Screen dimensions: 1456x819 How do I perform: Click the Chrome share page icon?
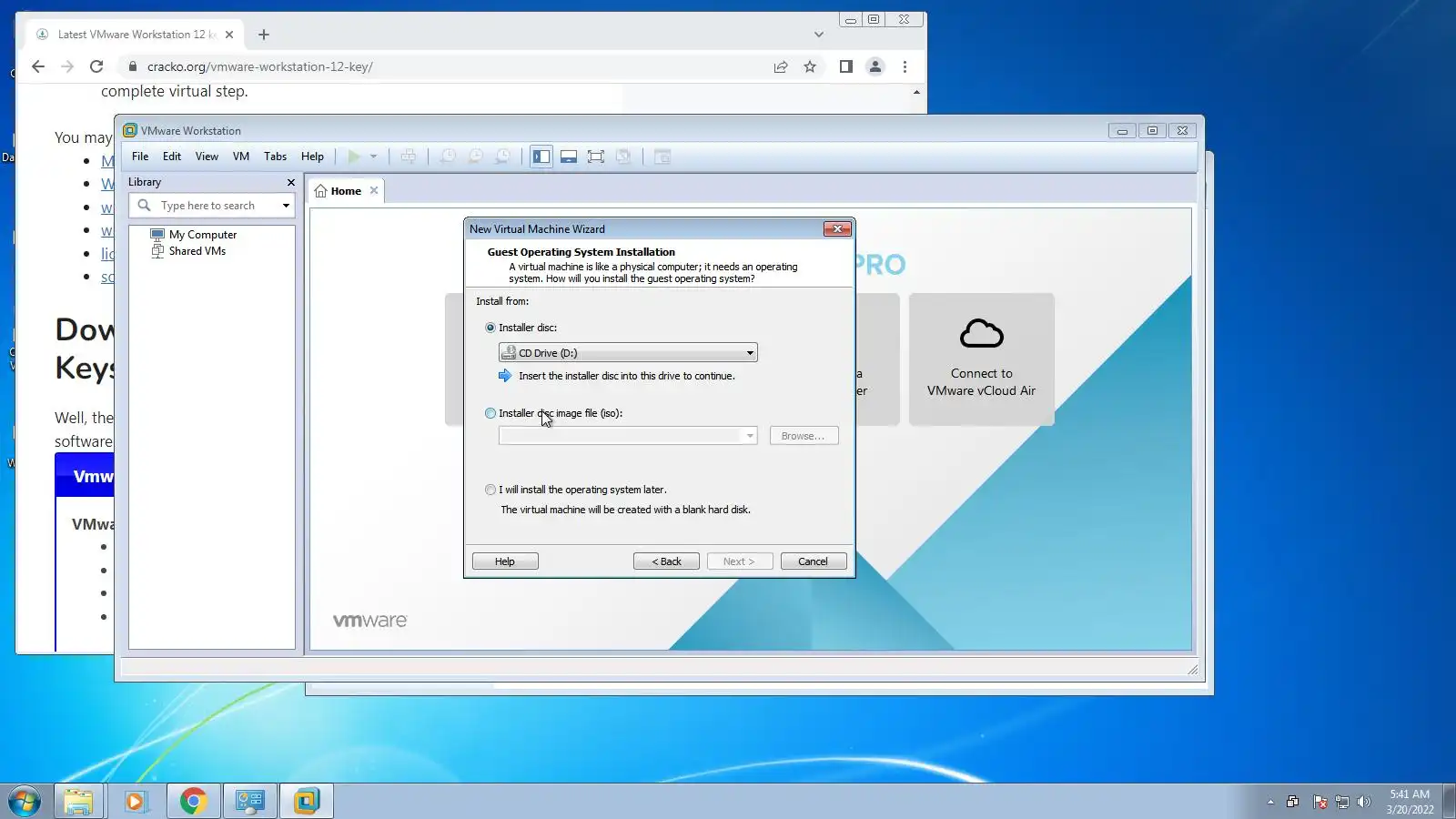(x=781, y=66)
